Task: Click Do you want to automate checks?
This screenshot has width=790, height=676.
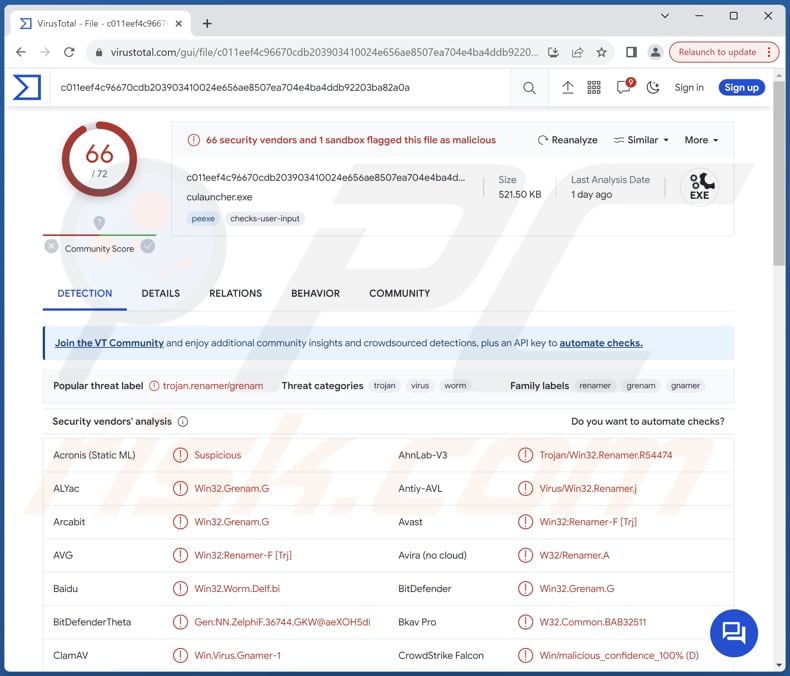Action: click(x=647, y=421)
